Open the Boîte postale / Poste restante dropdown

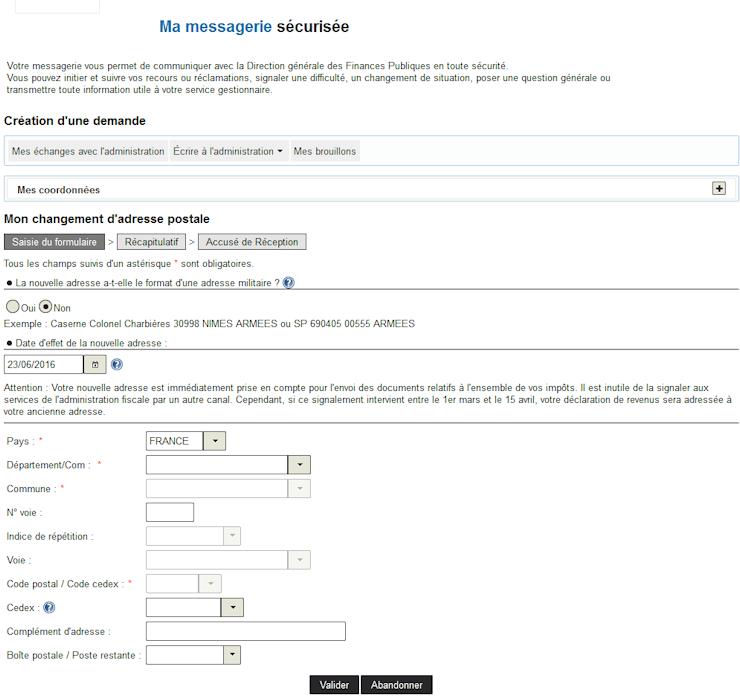coord(232,655)
